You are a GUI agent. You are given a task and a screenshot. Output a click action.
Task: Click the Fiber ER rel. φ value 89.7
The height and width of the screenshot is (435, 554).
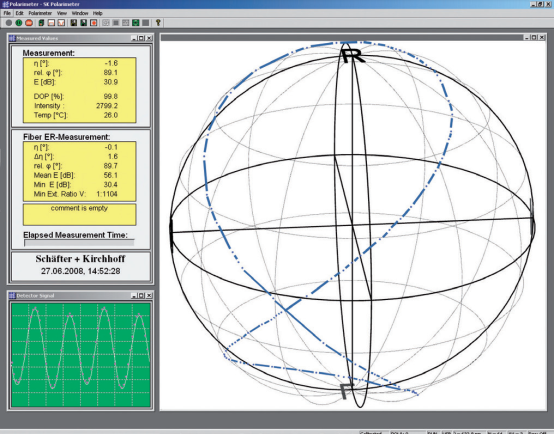[111, 166]
